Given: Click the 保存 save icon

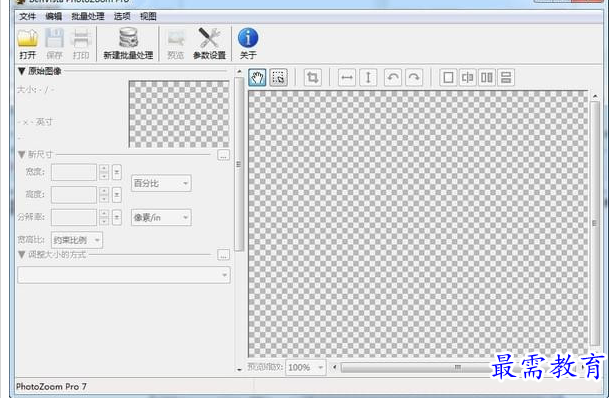Looking at the screenshot, I should point(54,44).
